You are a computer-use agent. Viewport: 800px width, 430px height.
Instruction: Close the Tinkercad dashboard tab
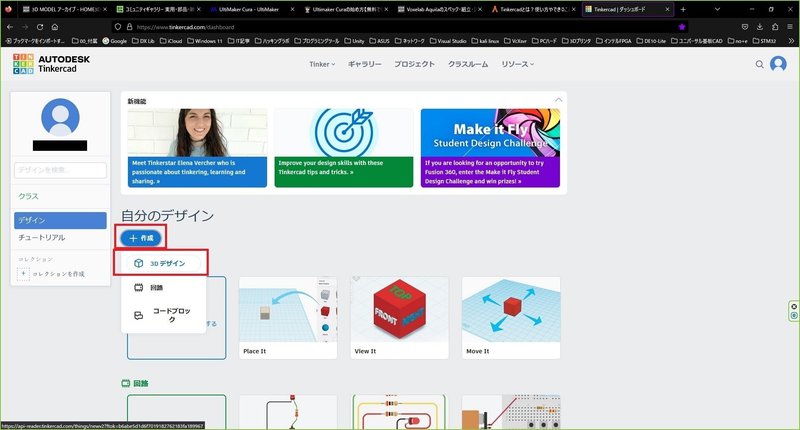[x=667, y=9]
